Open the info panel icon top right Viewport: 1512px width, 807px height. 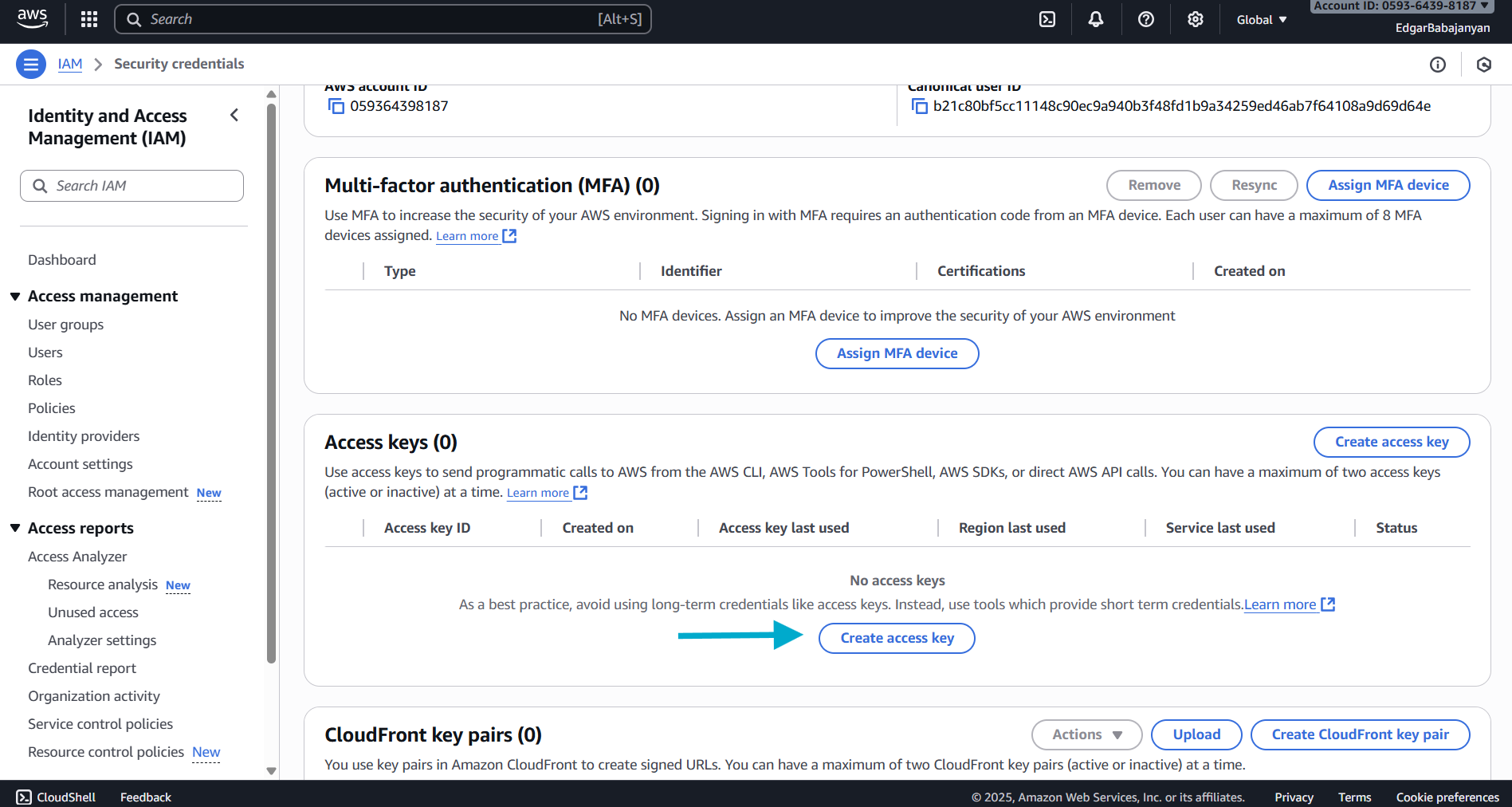tap(1438, 64)
